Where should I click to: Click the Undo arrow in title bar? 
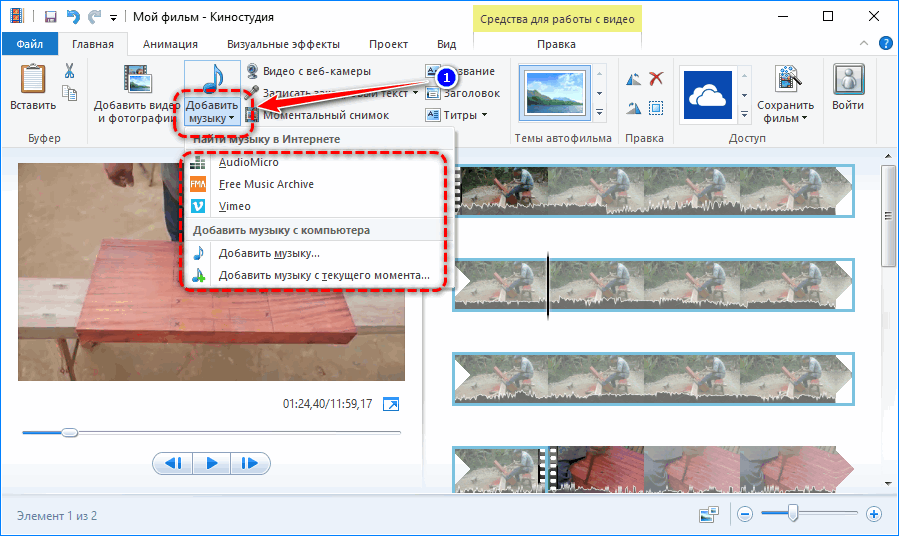pos(73,17)
